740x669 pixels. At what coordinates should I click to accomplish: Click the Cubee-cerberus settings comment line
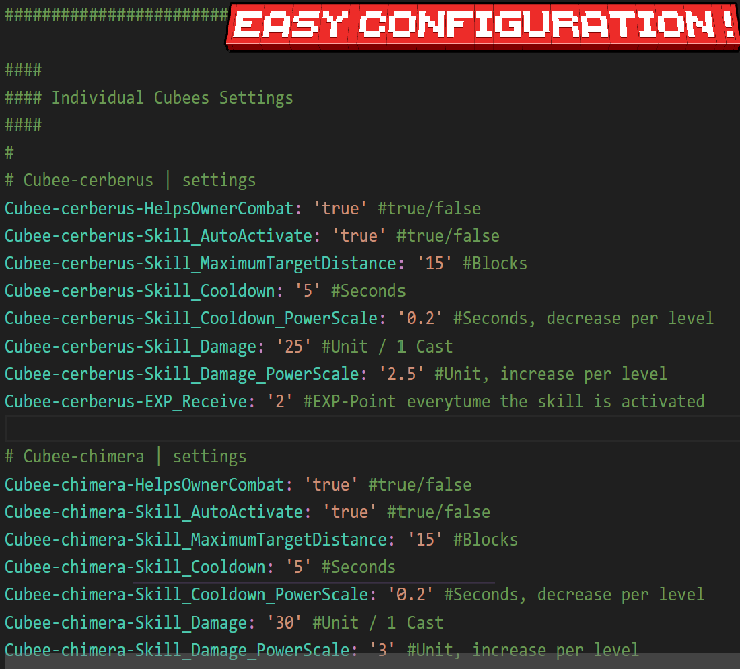pos(130,181)
